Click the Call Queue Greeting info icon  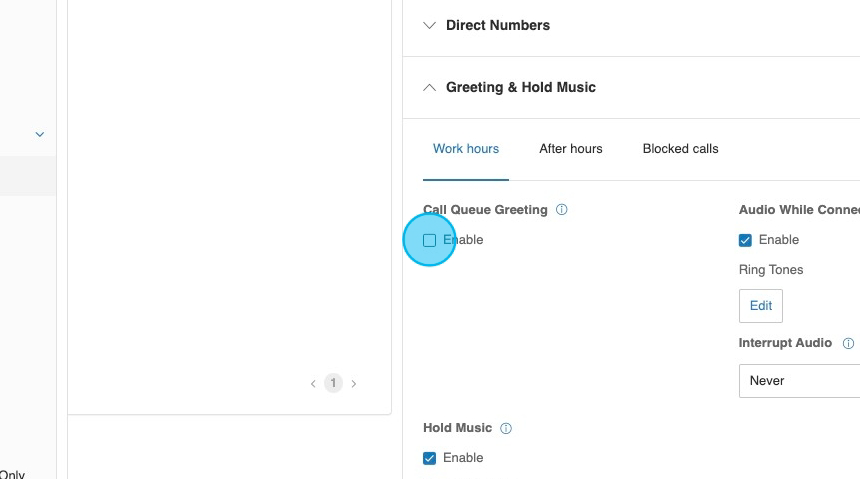561,210
